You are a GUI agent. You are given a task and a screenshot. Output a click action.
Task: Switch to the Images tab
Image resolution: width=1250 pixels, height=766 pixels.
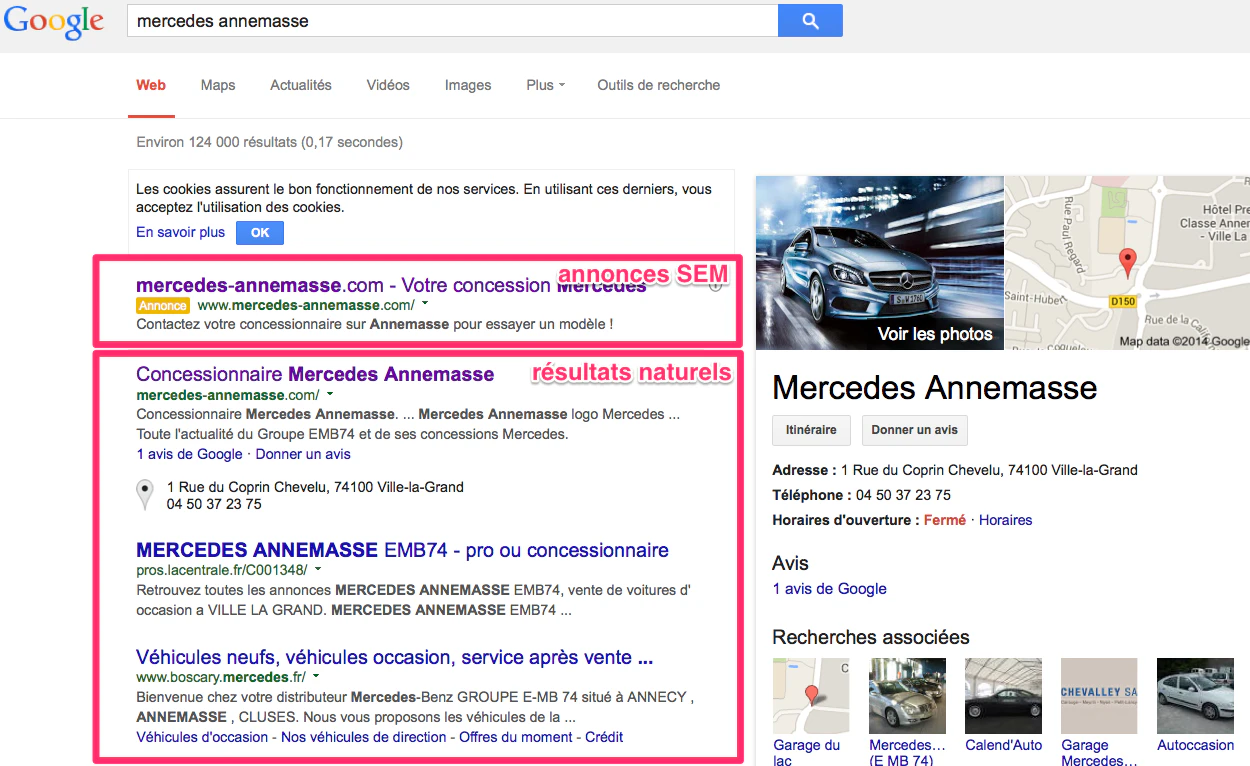[x=468, y=85]
